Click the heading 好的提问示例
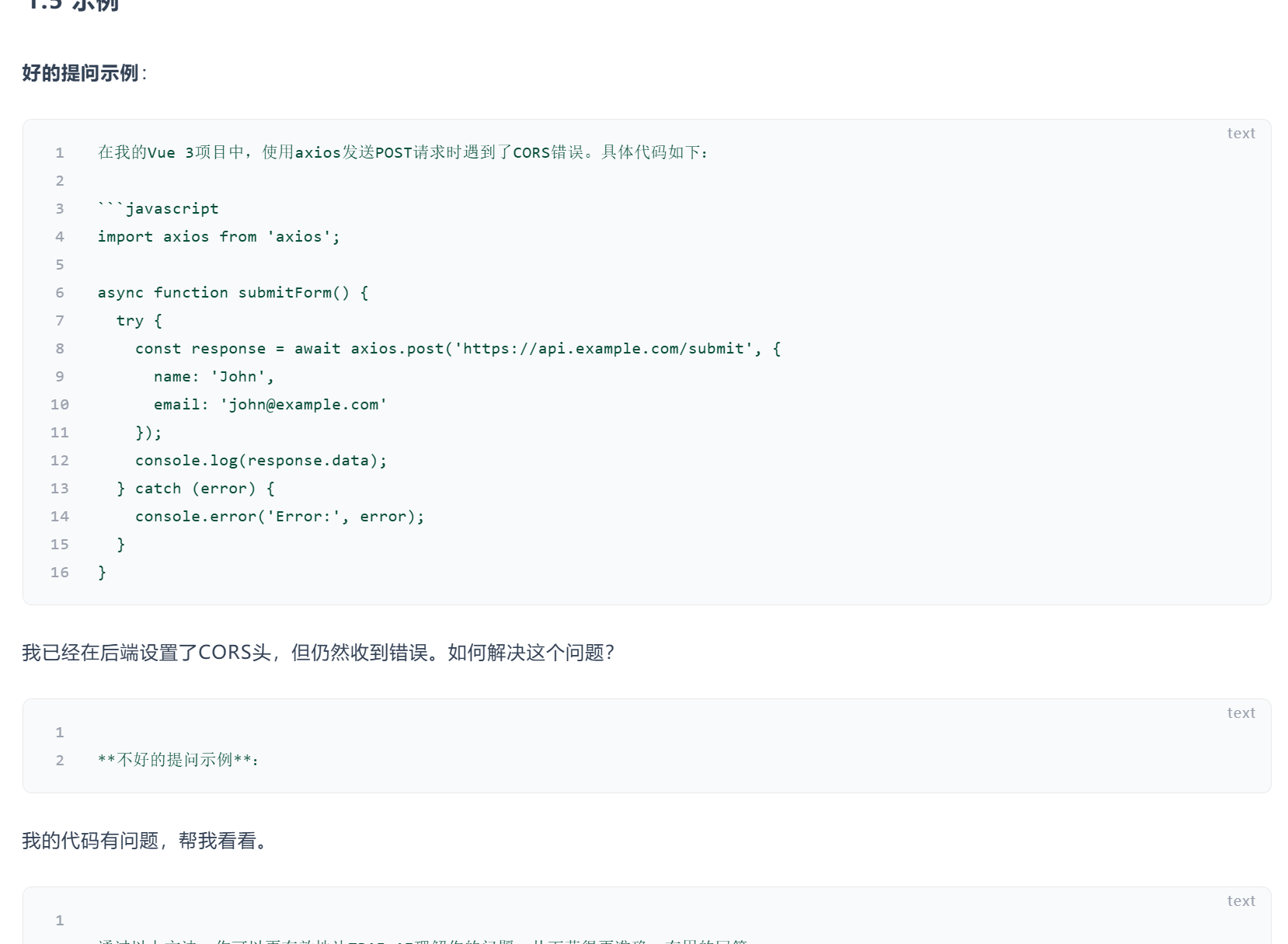Screen dimensions: 1288x944 [x=84, y=73]
